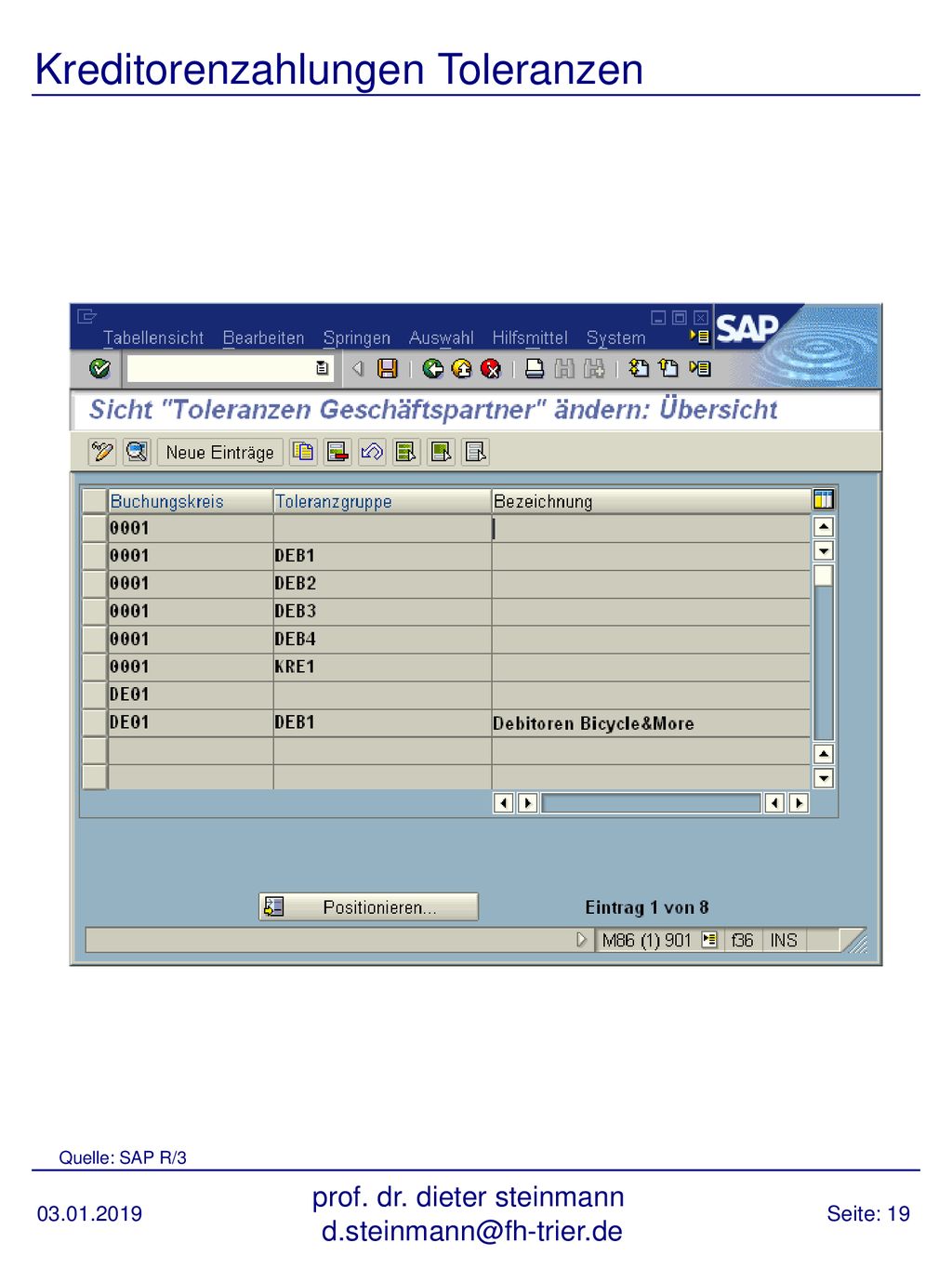This screenshot has width=952, height=1269.
Task: Click the green Back arrow icon
Action: (x=433, y=369)
